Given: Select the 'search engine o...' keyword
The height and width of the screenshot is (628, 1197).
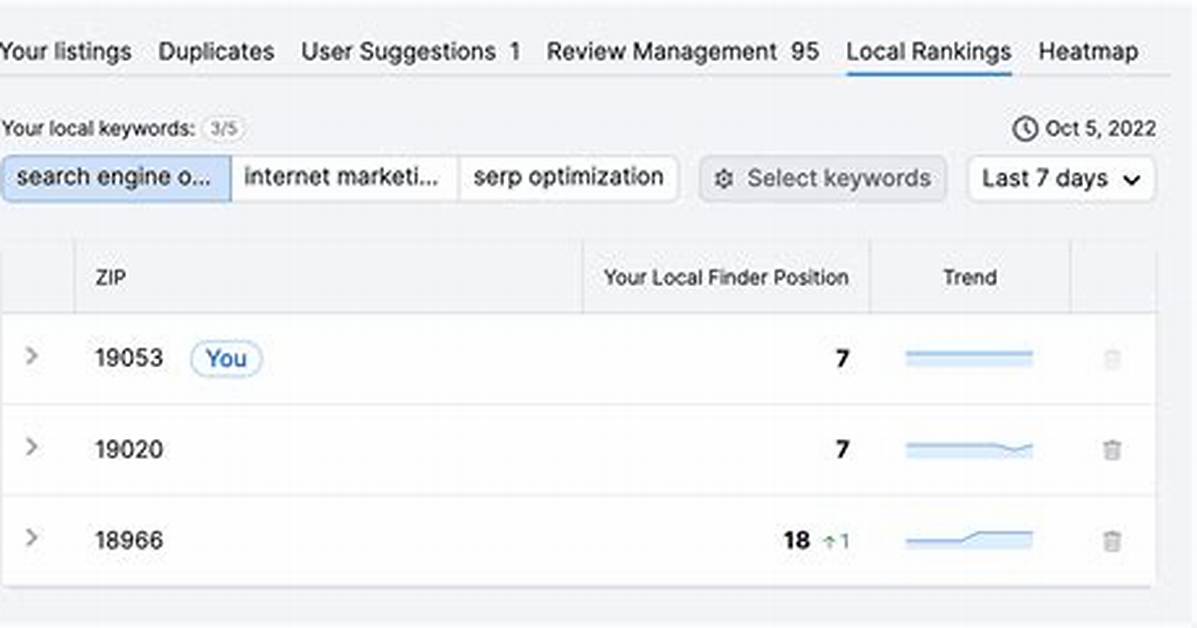Looking at the screenshot, I should coord(116,178).
